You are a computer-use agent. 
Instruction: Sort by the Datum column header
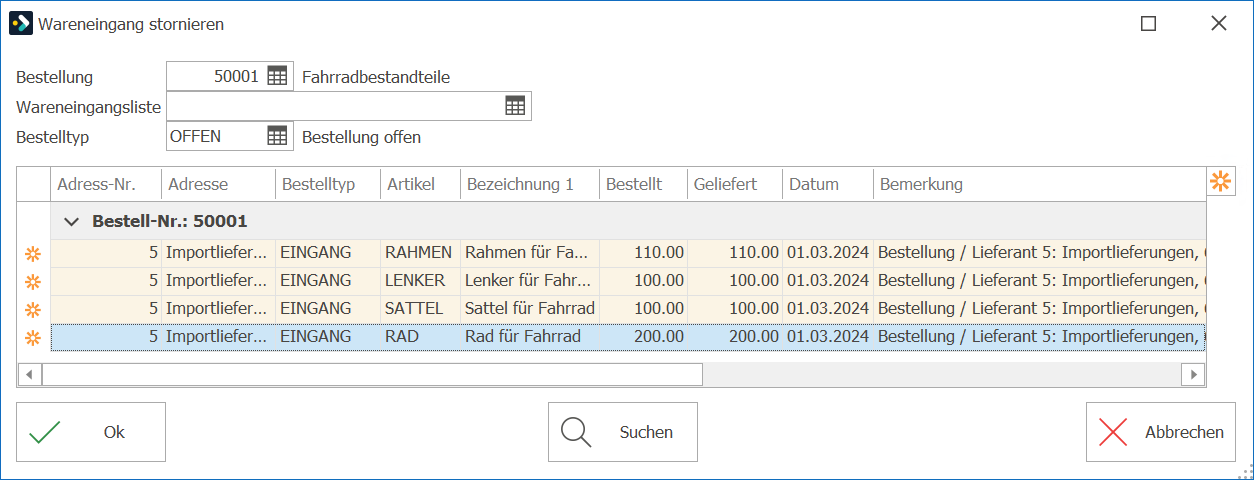pos(828,184)
